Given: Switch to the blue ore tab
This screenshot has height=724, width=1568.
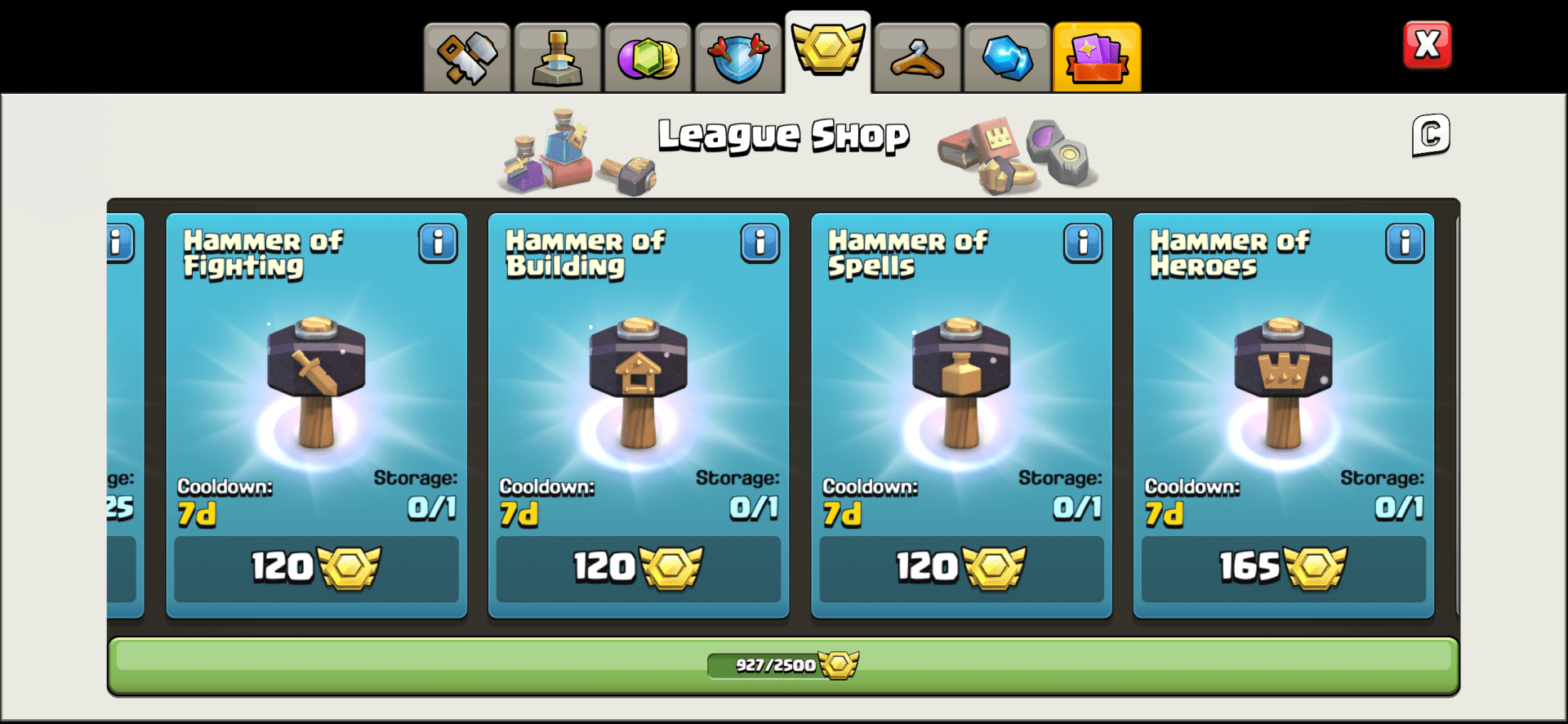Looking at the screenshot, I should (1008, 57).
